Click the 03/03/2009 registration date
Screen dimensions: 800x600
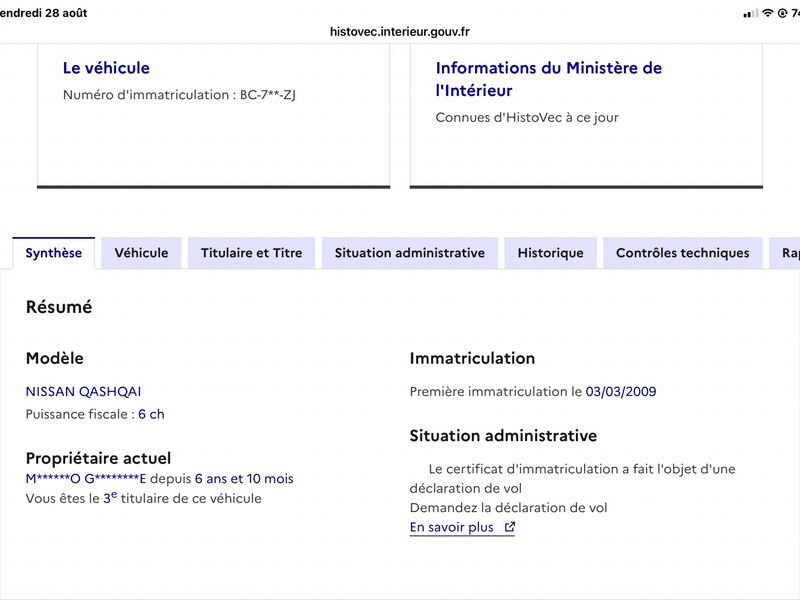click(x=621, y=391)
